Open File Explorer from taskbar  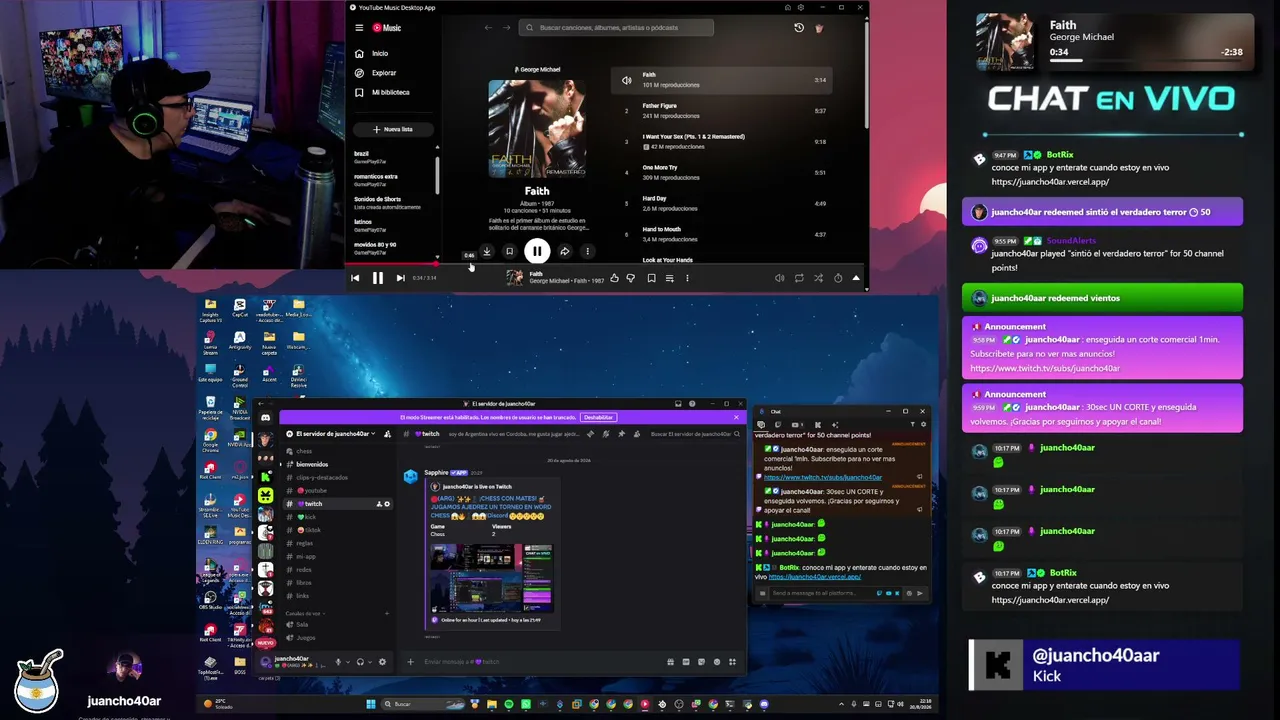pos(491,704)
